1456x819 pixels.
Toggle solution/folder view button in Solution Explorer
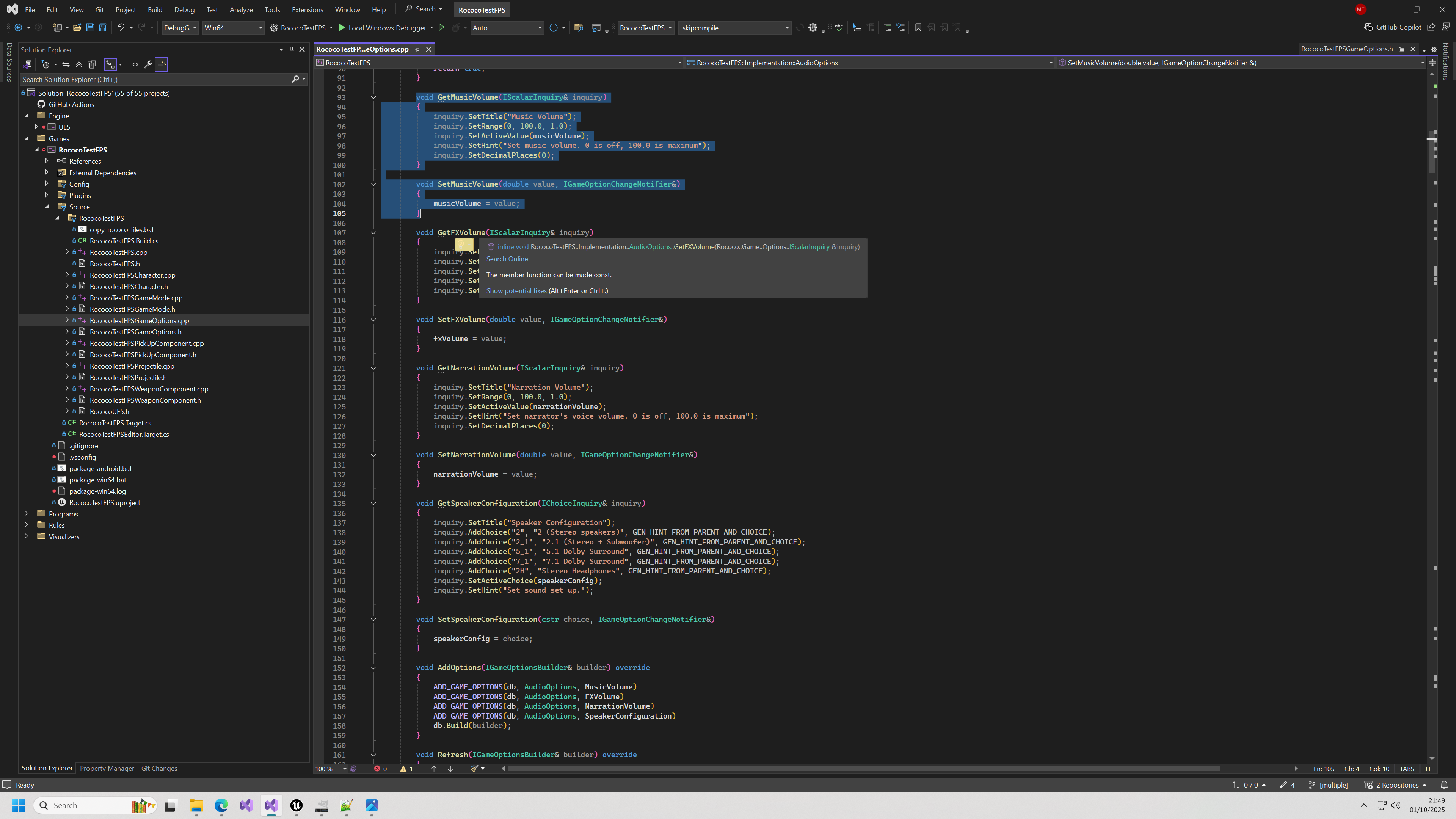pyautogui.click(x=27, y=64)
